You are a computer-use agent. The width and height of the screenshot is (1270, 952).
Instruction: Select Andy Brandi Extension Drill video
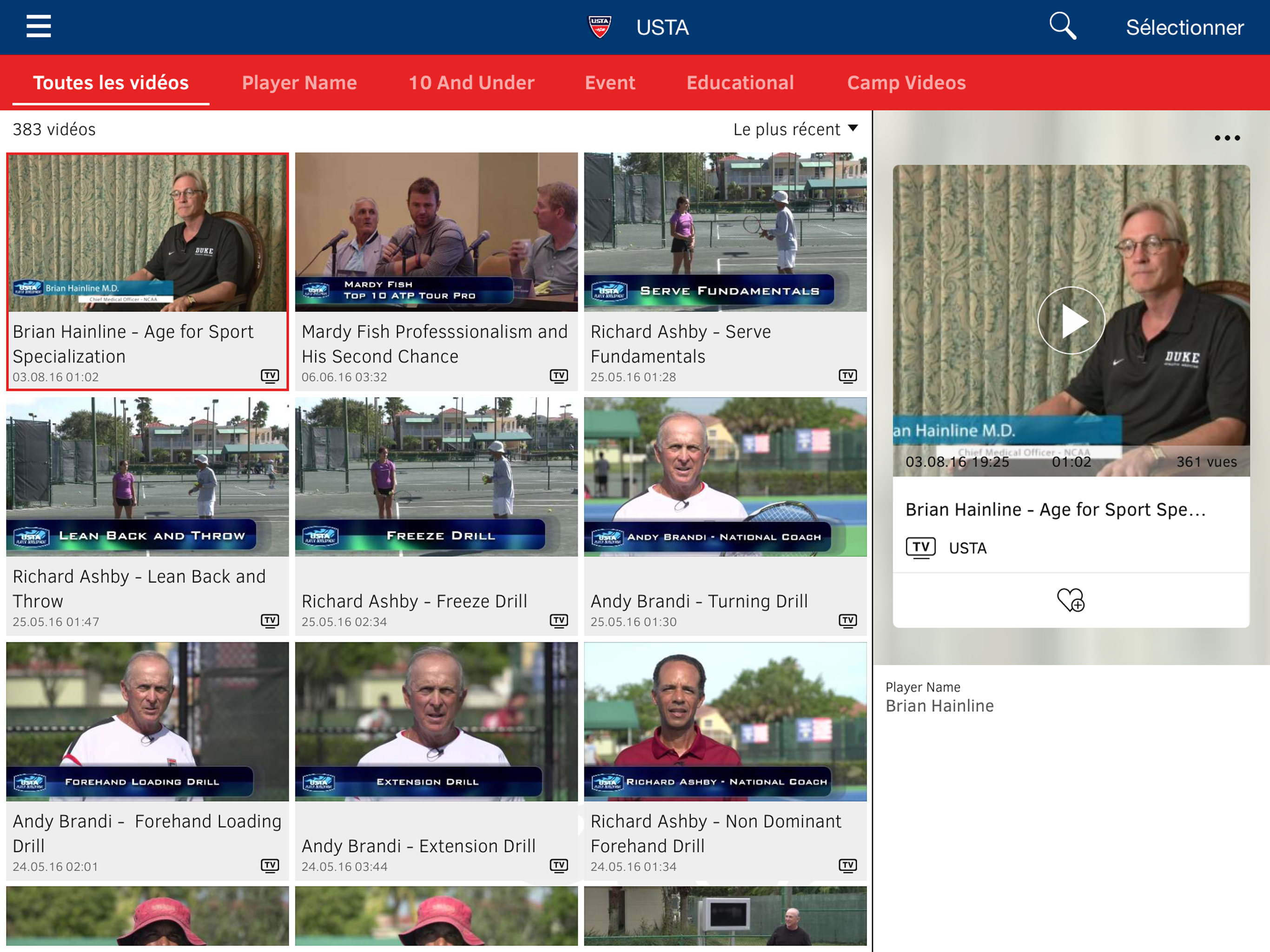437,721
